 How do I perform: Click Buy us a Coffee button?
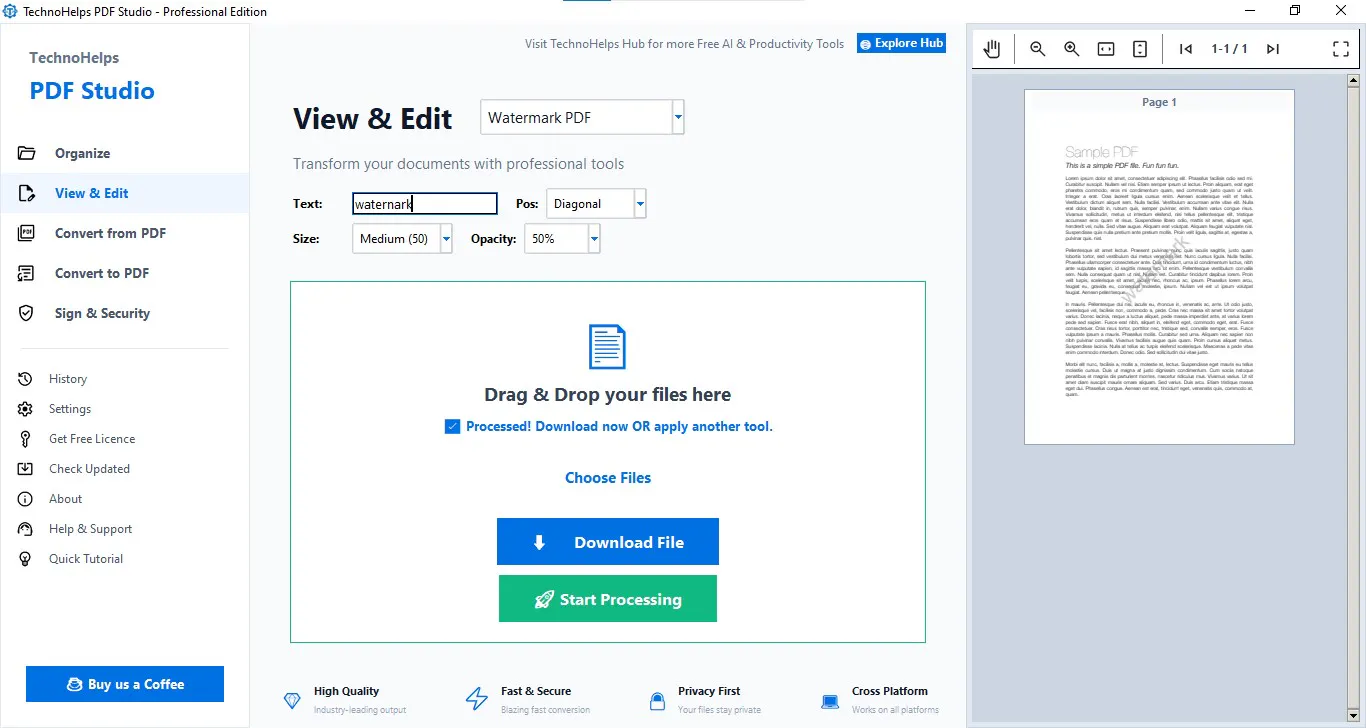tap(125, 684)
